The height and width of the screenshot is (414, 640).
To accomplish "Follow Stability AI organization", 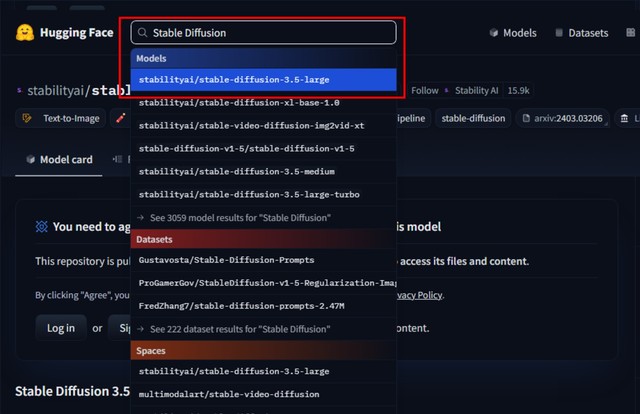I will coord(424,91).
